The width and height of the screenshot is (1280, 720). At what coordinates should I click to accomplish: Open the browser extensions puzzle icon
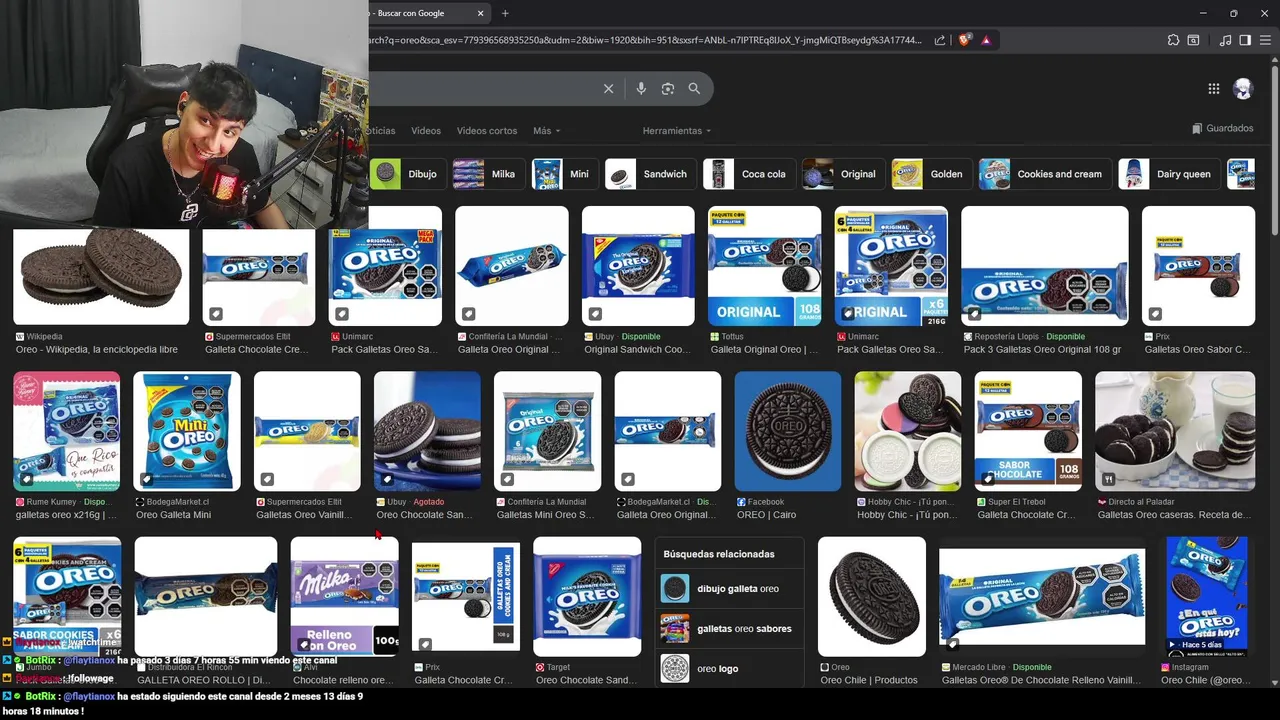[1173, 40]
